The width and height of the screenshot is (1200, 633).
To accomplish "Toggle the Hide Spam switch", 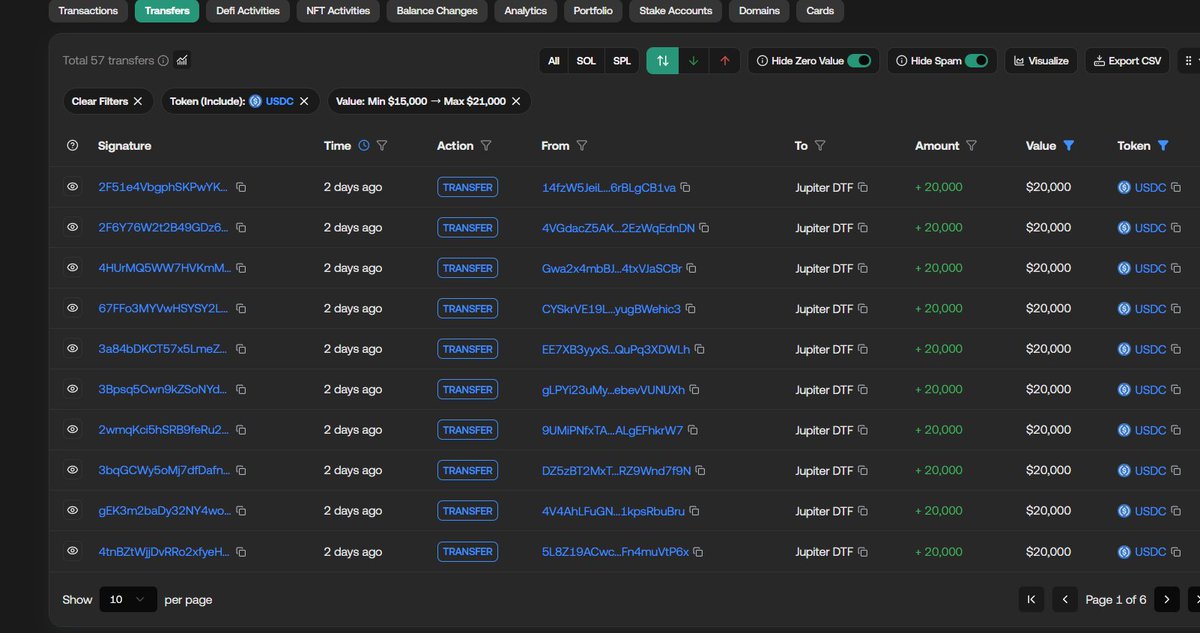I will tap(976, 60).
